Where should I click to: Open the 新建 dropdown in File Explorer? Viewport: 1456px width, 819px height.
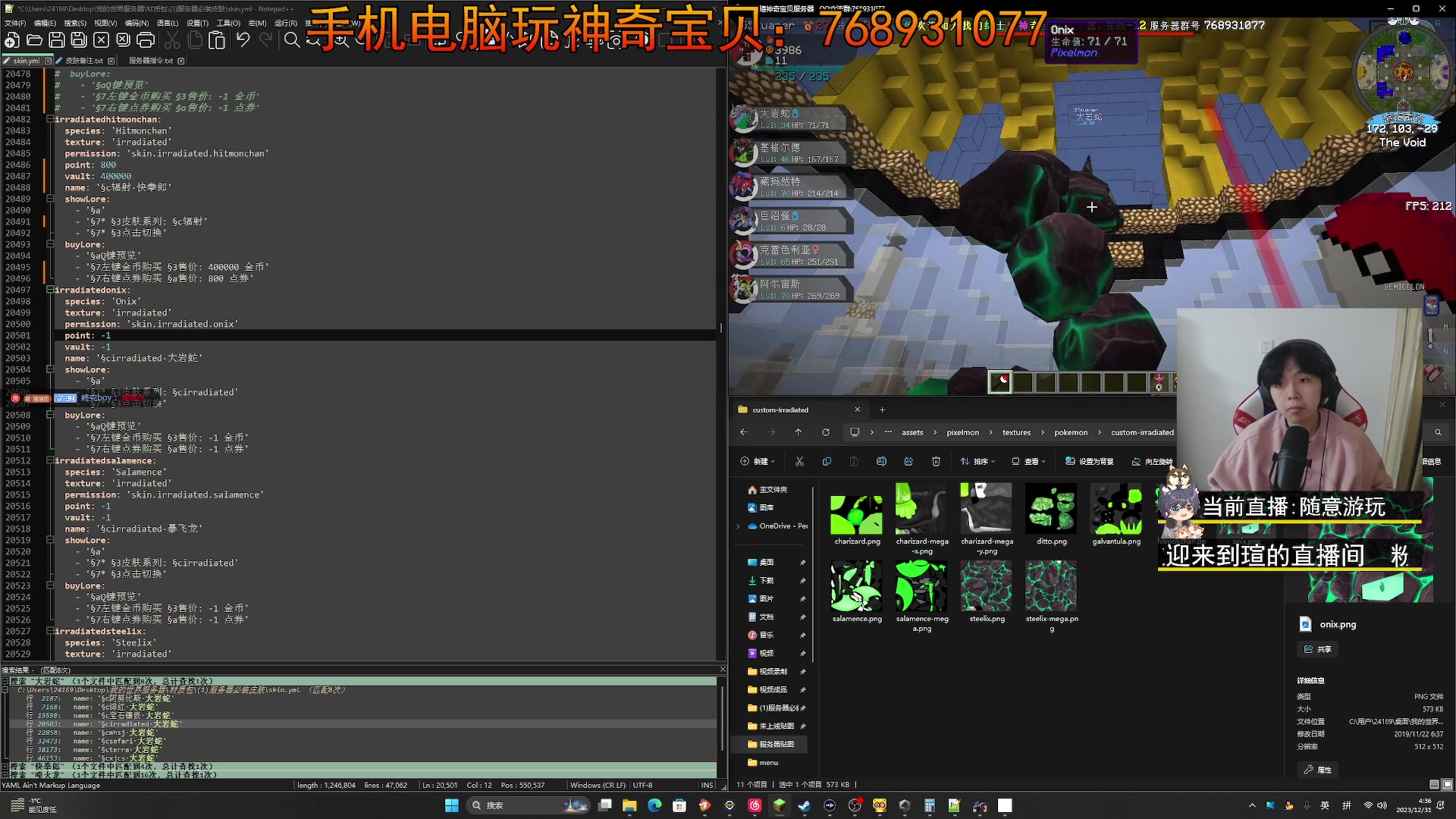(x=757, y=461)
